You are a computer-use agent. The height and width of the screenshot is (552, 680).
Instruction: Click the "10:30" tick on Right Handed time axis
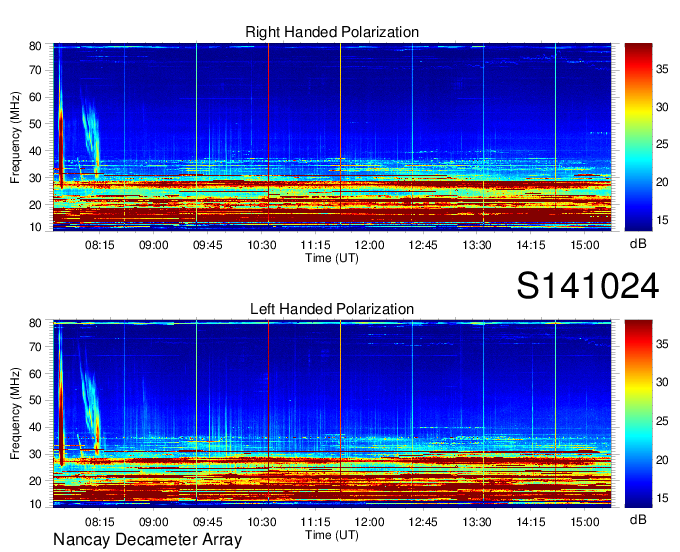coord(262,245)
